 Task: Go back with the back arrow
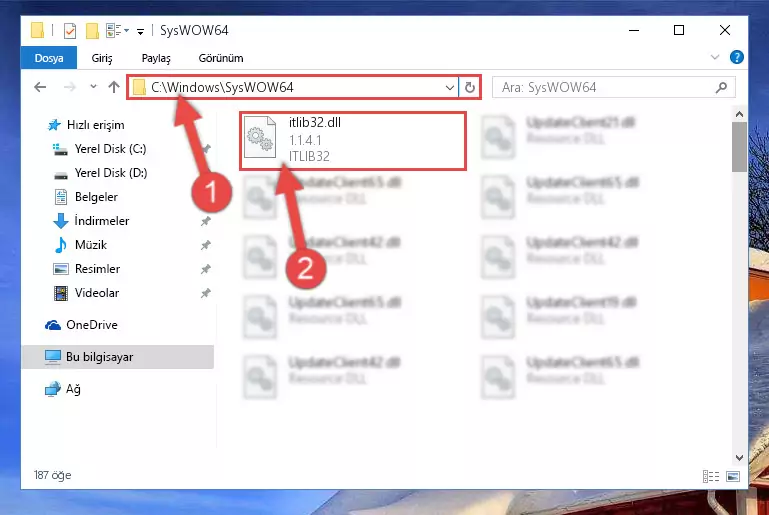[x=40, y=87]
